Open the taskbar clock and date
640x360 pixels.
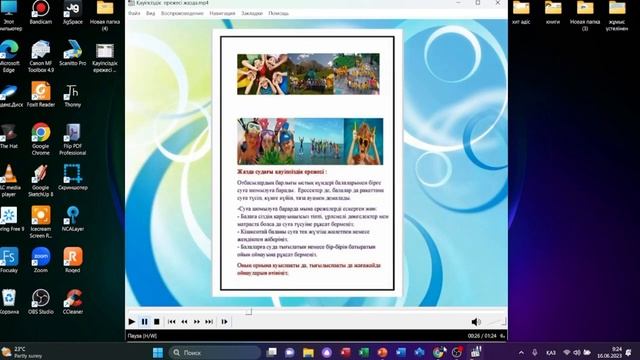coord(609,353)
